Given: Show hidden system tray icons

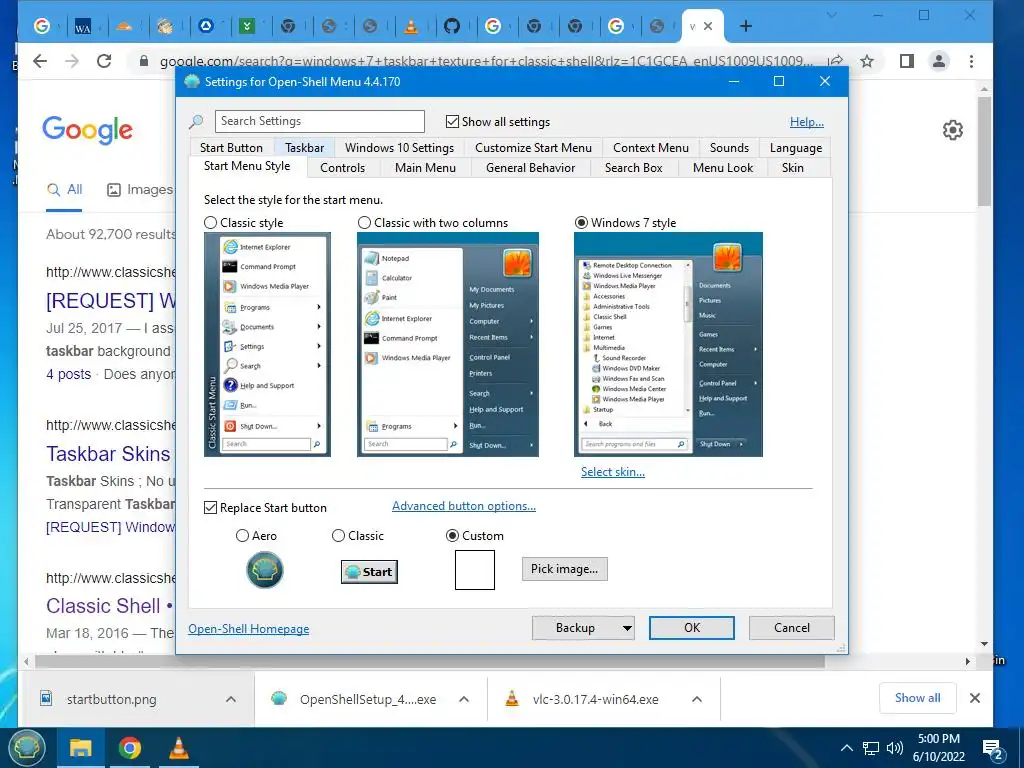Looking at the screenshot, I should point(846,748).
